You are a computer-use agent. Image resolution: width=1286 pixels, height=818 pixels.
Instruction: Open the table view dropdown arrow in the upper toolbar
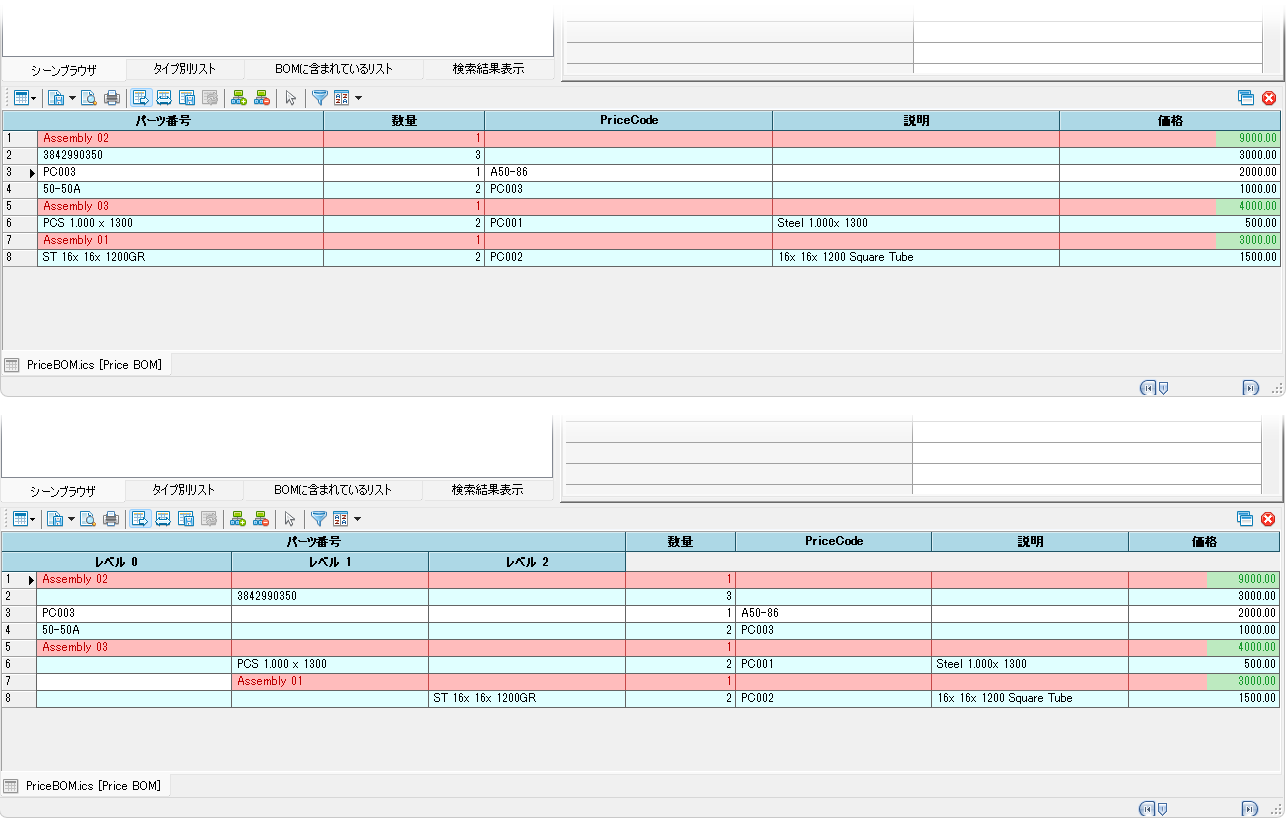[34, 98]
